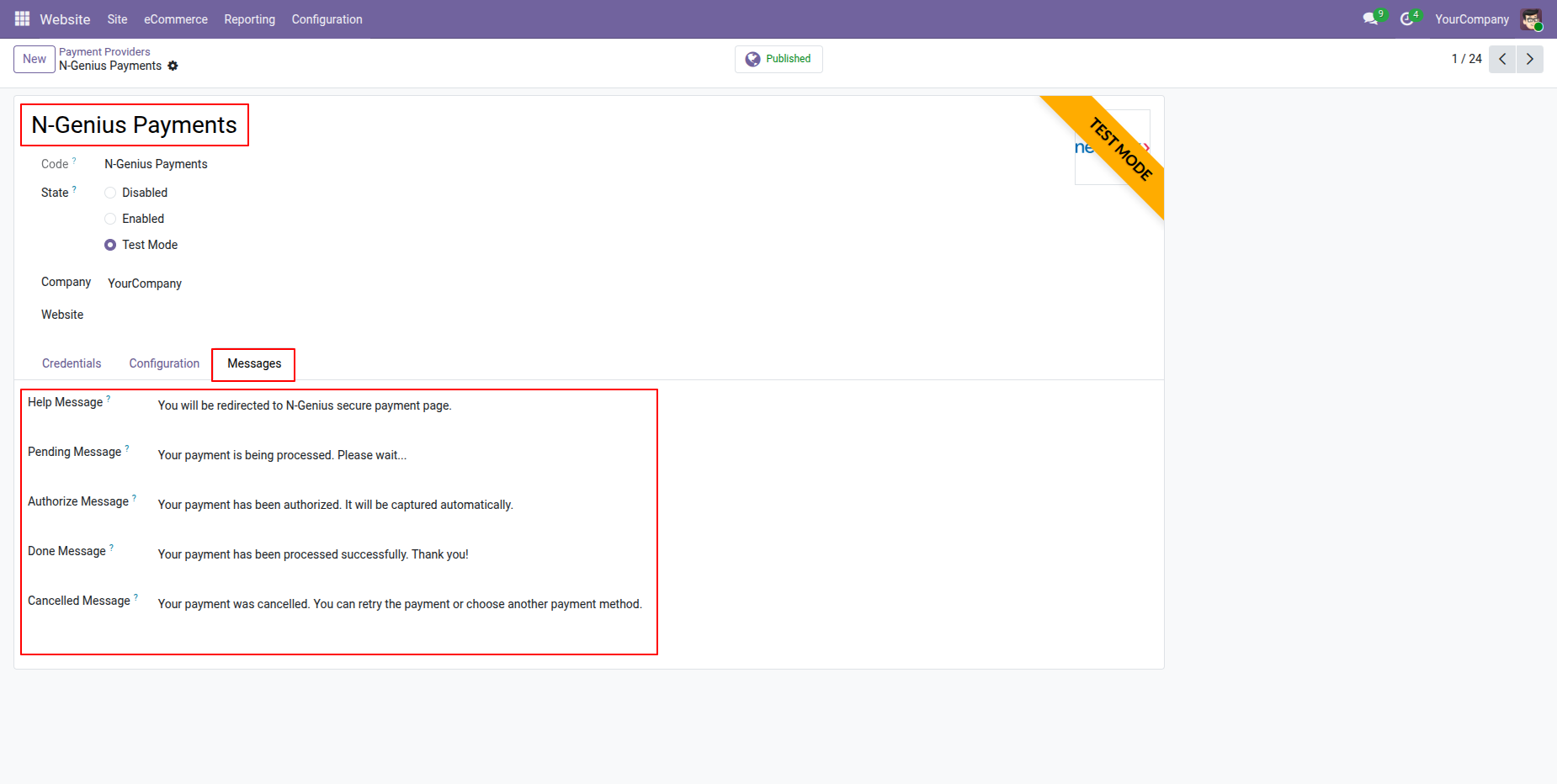Open the eCommerce menu
The image size is (1557, 784).
click(176, 19)
